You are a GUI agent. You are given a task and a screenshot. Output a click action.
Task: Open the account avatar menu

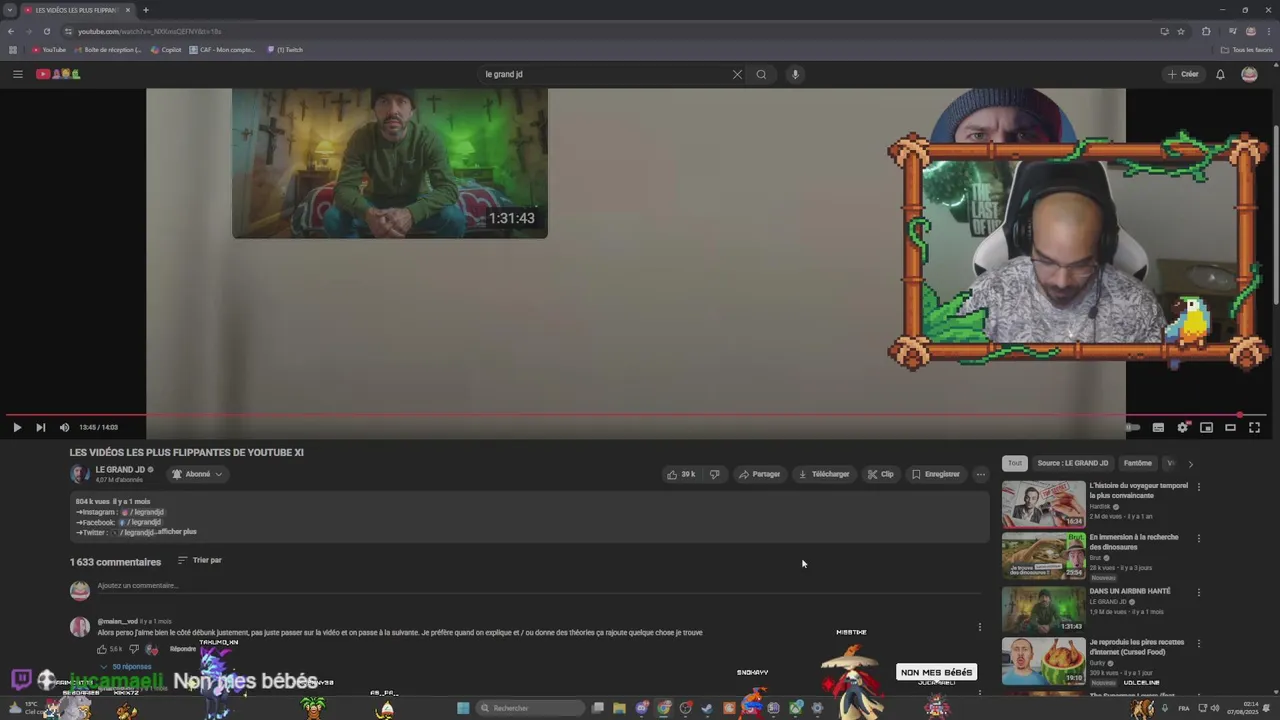[1249, 74]
